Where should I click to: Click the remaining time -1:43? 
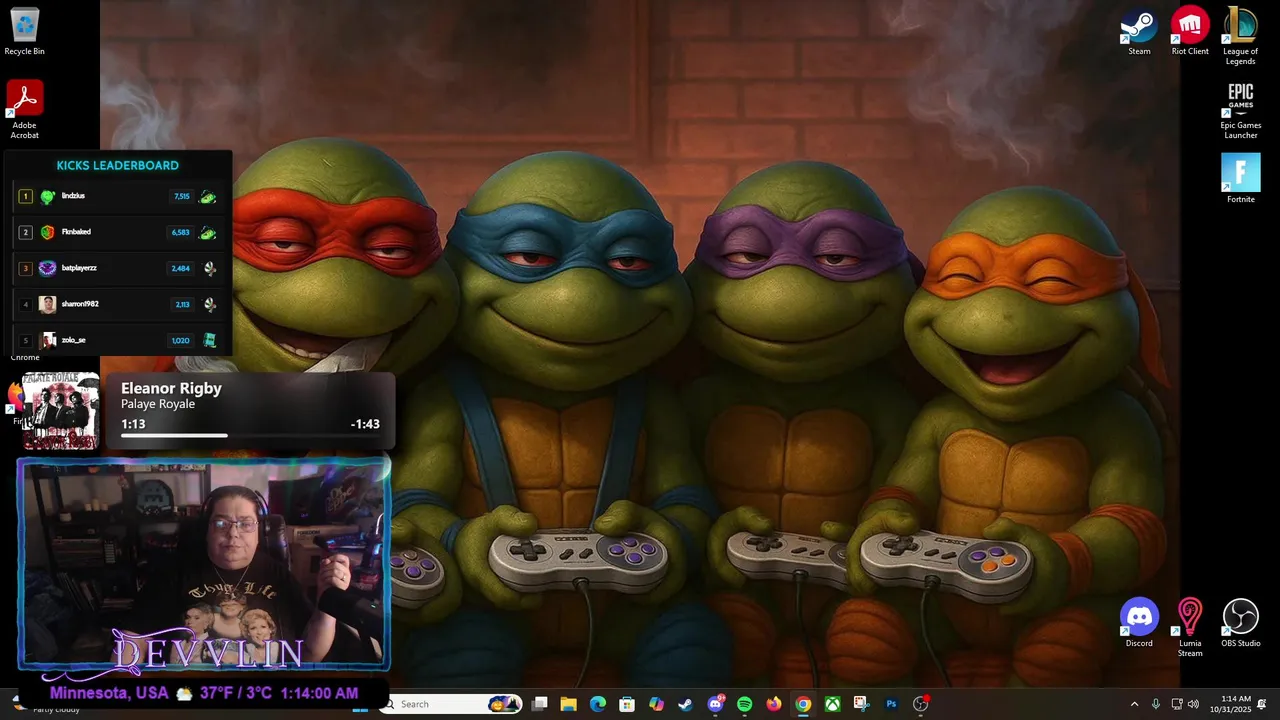(x=365, y=424)
